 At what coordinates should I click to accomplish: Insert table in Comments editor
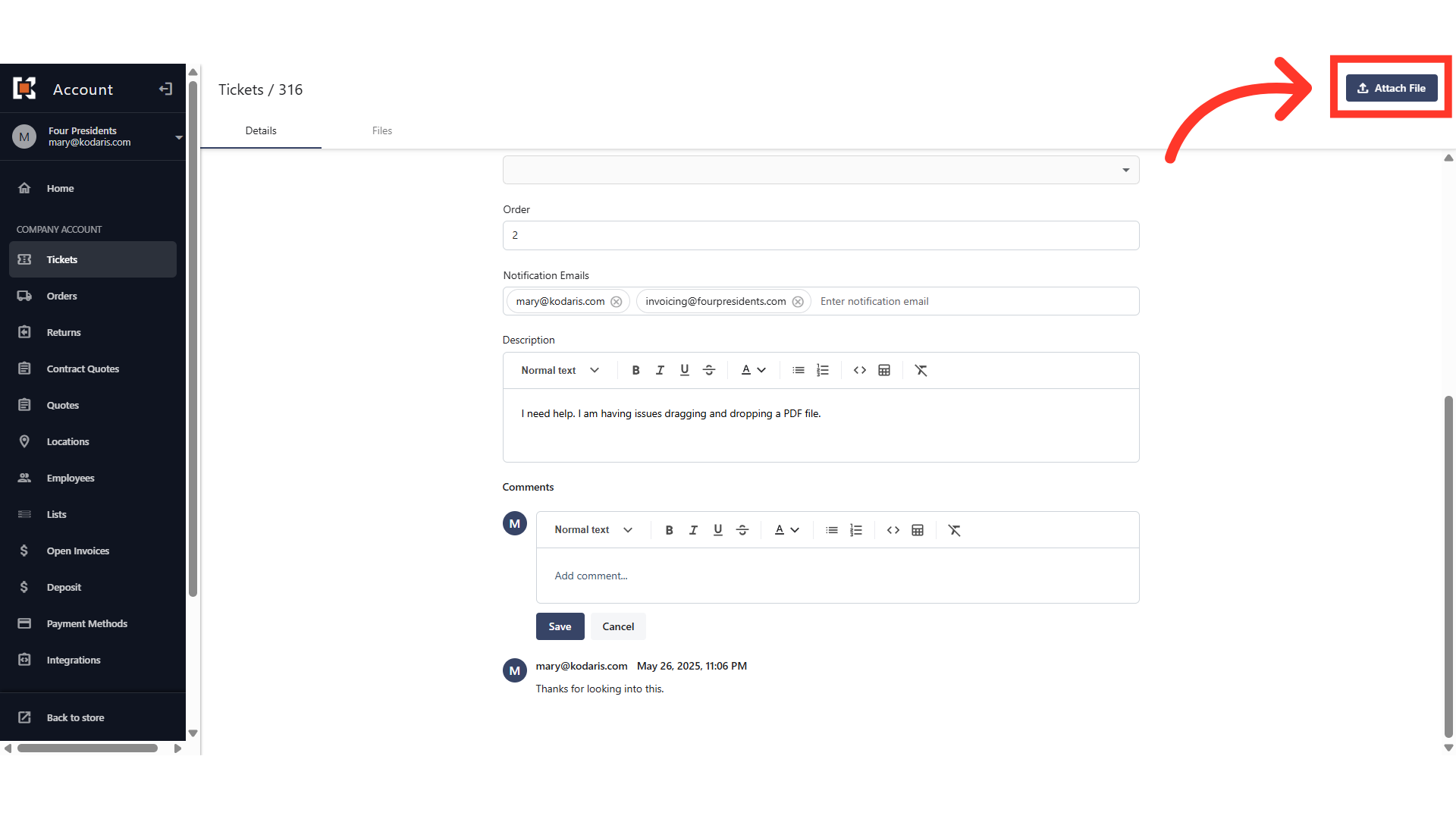(x=918, y=530)
